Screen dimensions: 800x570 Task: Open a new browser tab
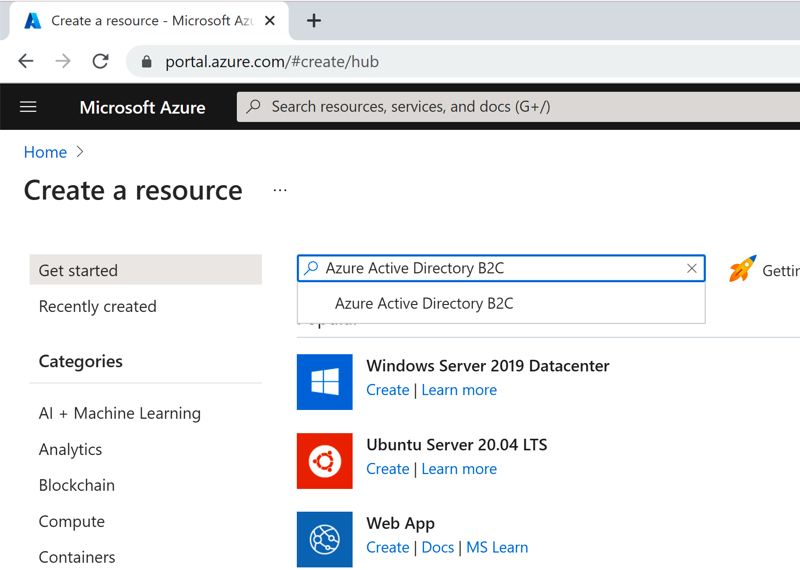pyautogui.click(x=314, y=20)
